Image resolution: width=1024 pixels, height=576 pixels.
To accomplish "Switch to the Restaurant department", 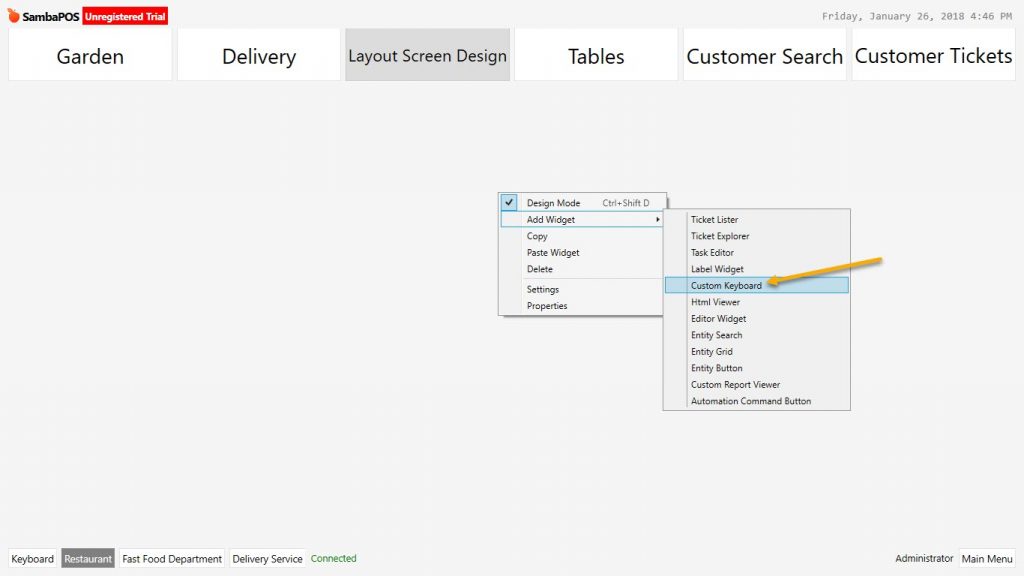I will [x=88, y=558].
